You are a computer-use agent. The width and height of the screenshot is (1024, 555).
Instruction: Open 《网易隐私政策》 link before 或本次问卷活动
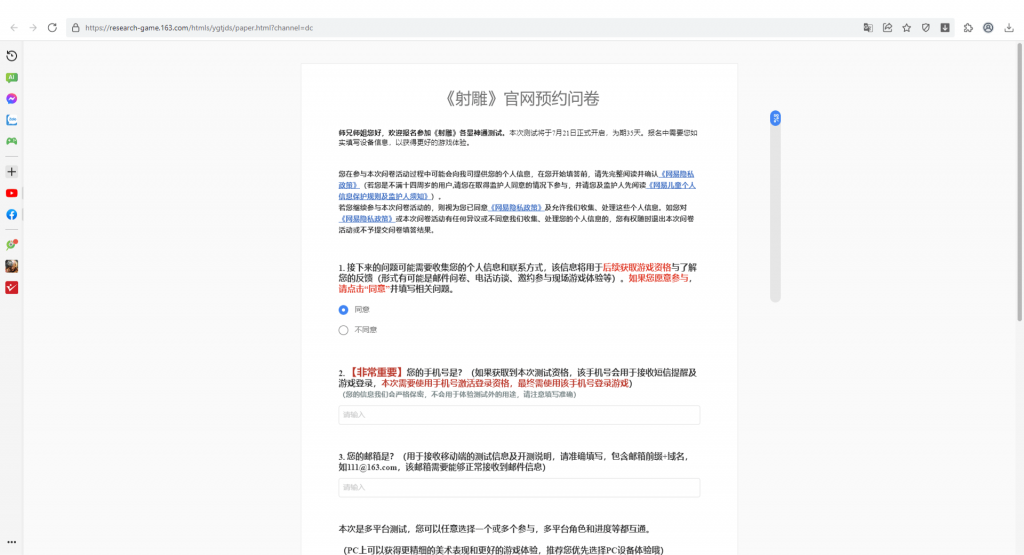click(366, 219)
